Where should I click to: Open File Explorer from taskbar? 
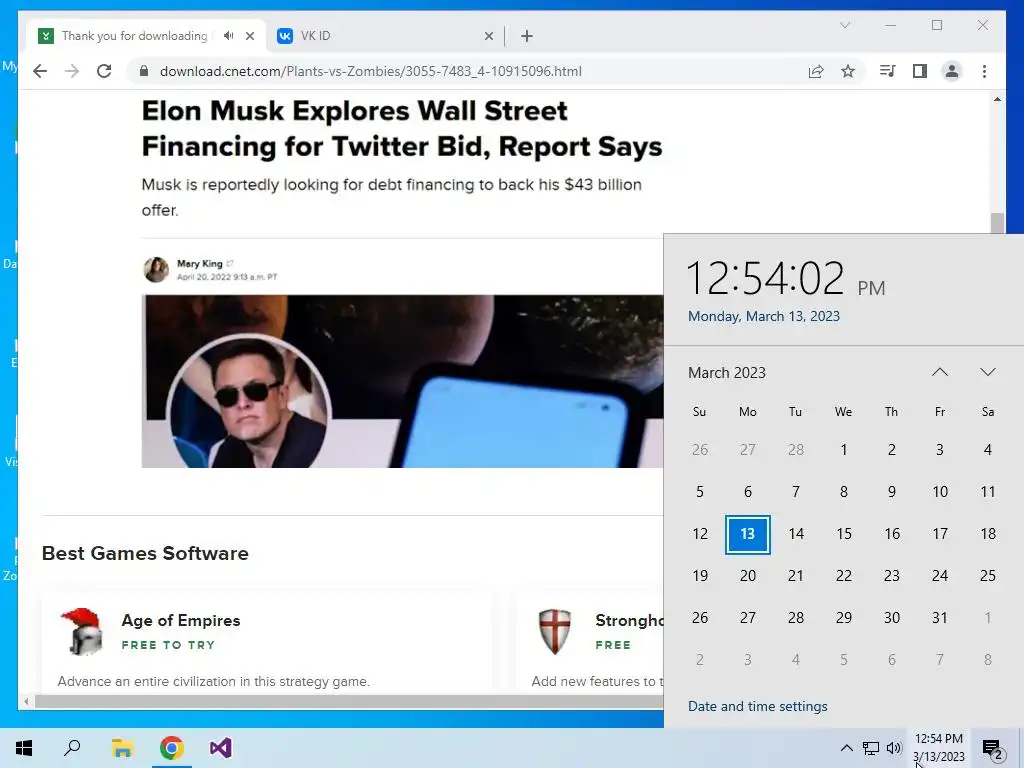click(122, 748)
